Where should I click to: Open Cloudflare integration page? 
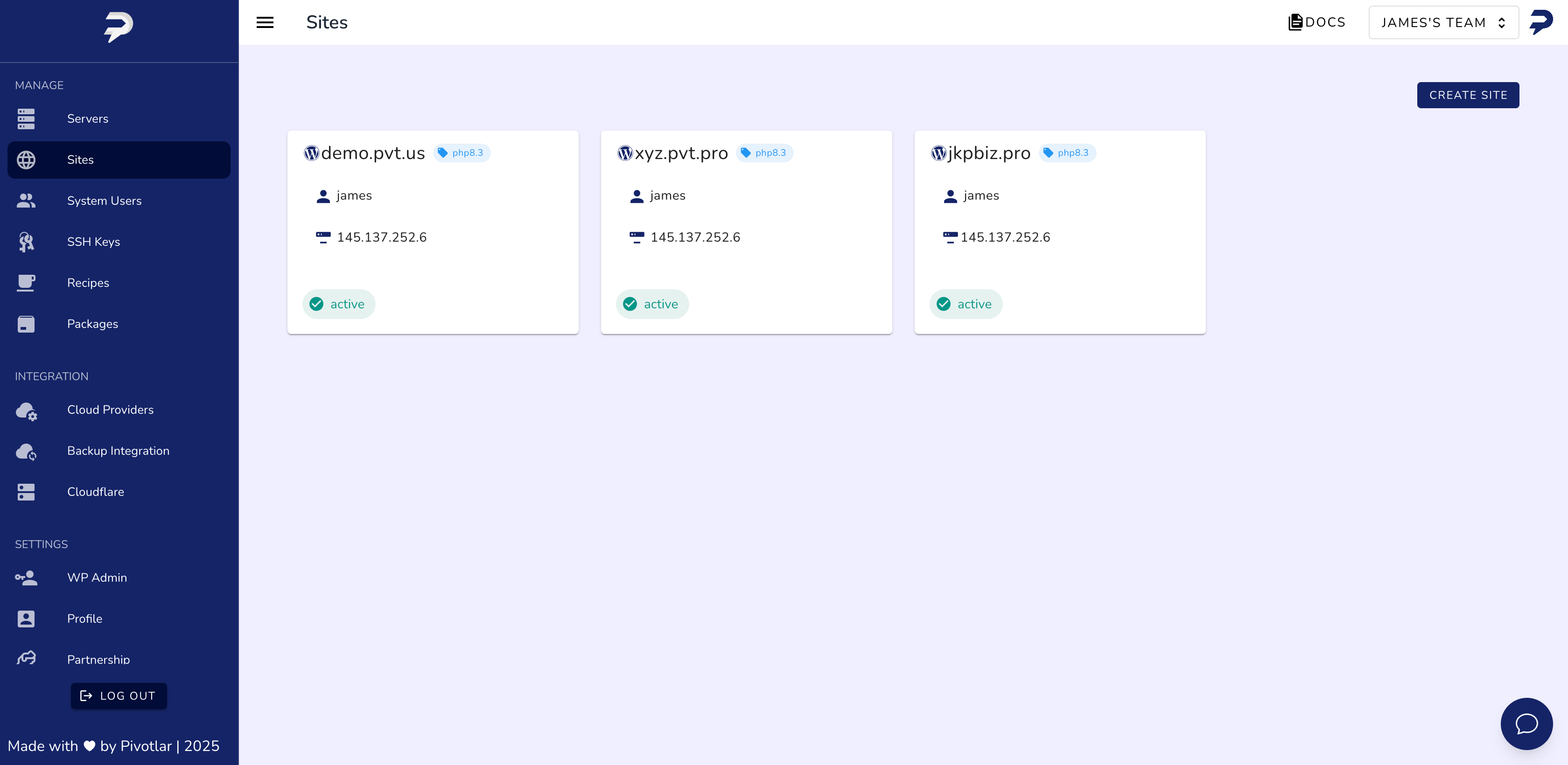[96, 492]
